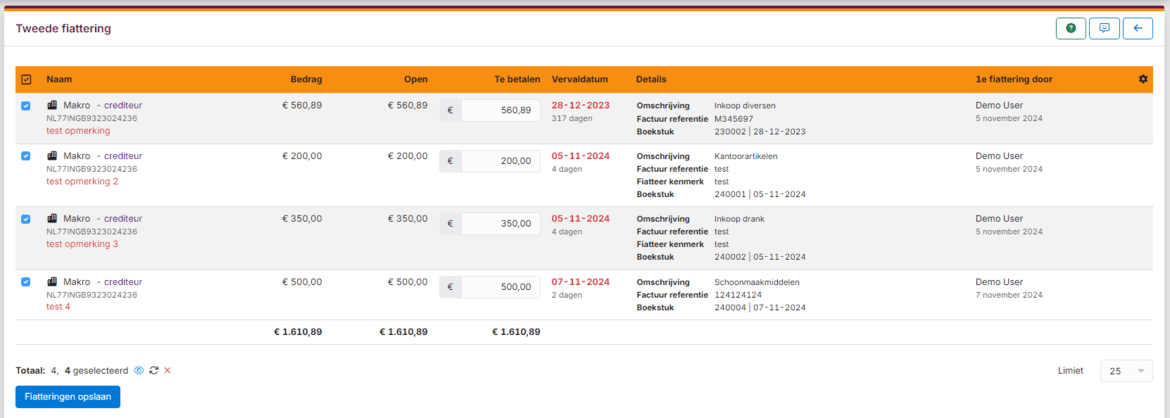The width and height of the screenshot is (1170, 418).
Task: Open crediteur link in the Inkoop diversen row
Action: coord(123,105)
